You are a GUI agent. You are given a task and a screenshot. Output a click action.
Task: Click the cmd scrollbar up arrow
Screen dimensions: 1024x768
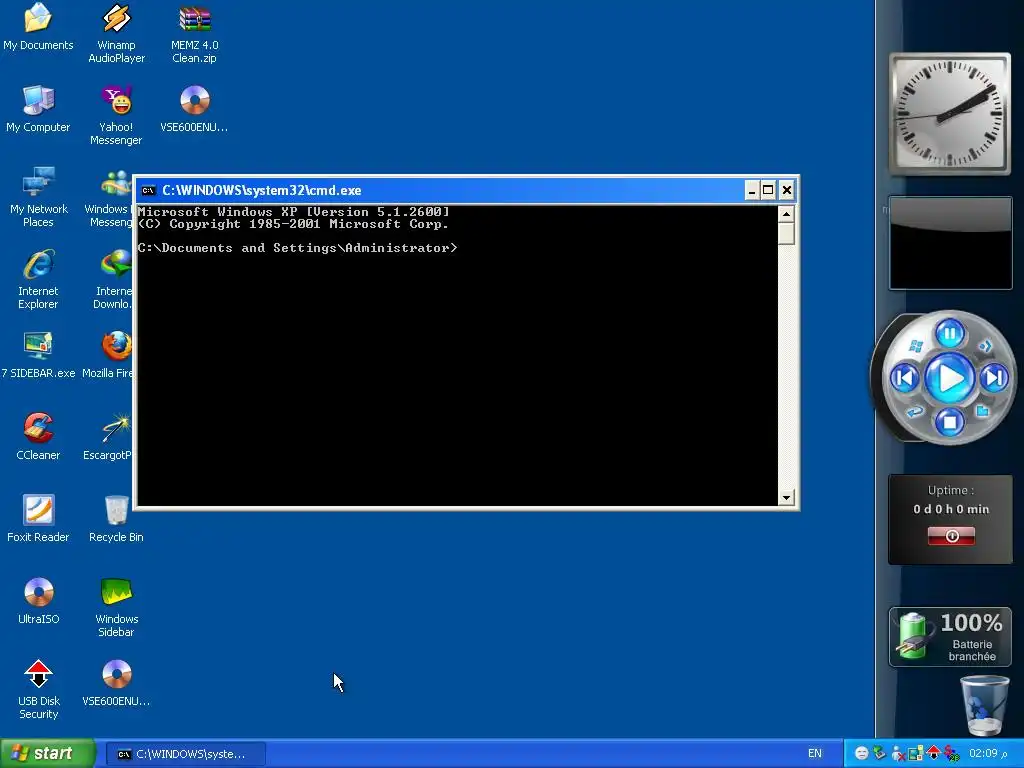786,214
